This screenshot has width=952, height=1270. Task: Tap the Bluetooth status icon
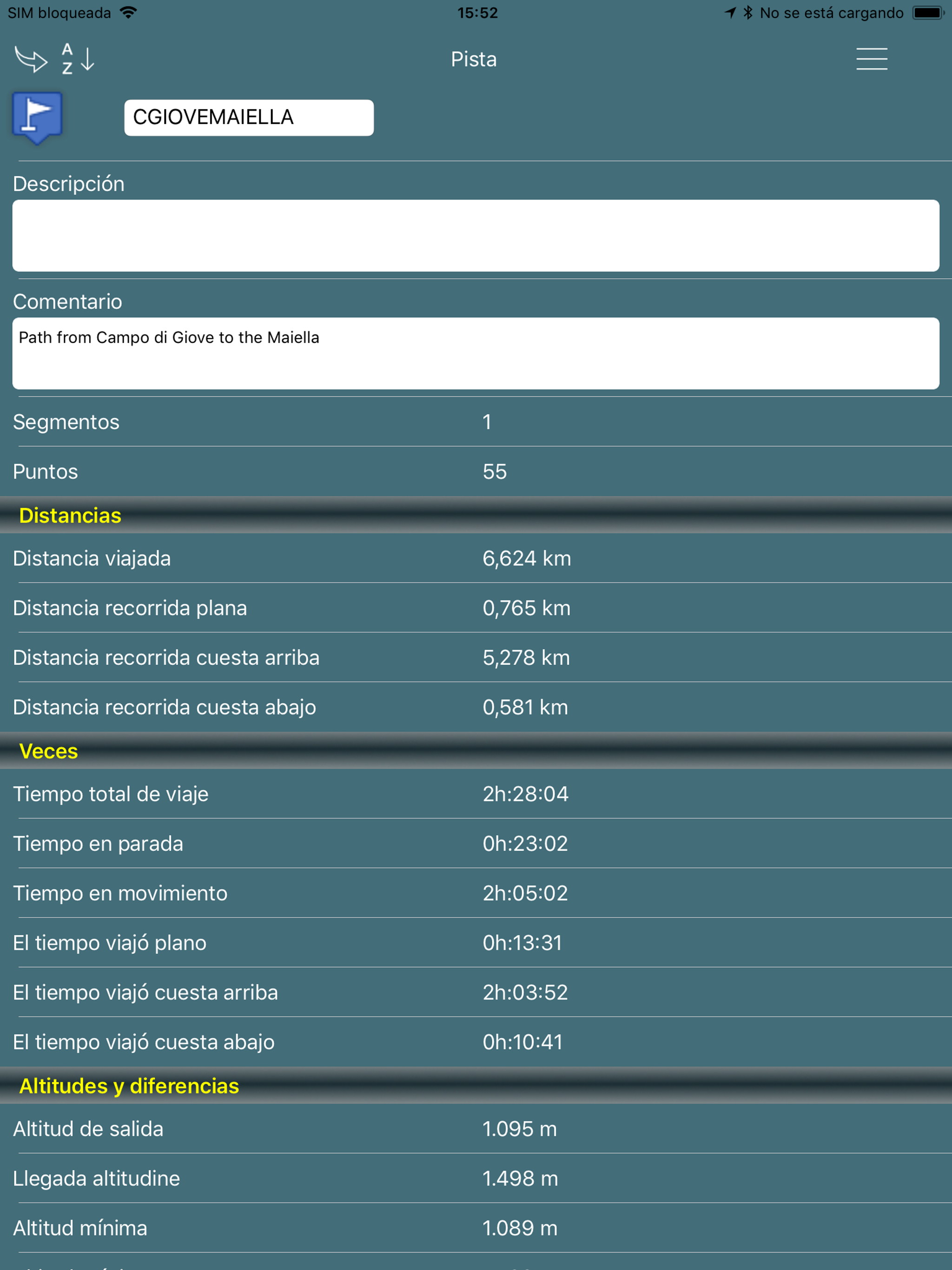tap(747, 13)
